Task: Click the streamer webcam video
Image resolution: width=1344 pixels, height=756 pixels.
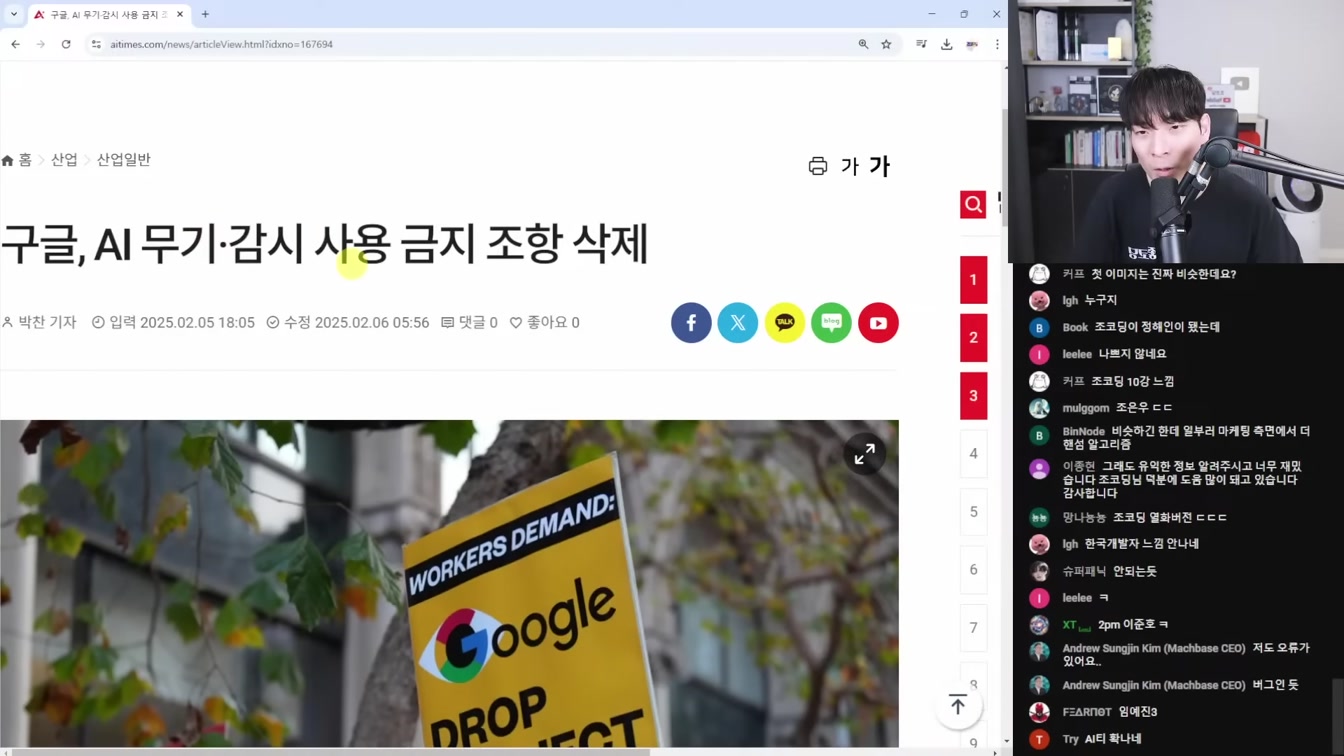Action: [1176, 131]
